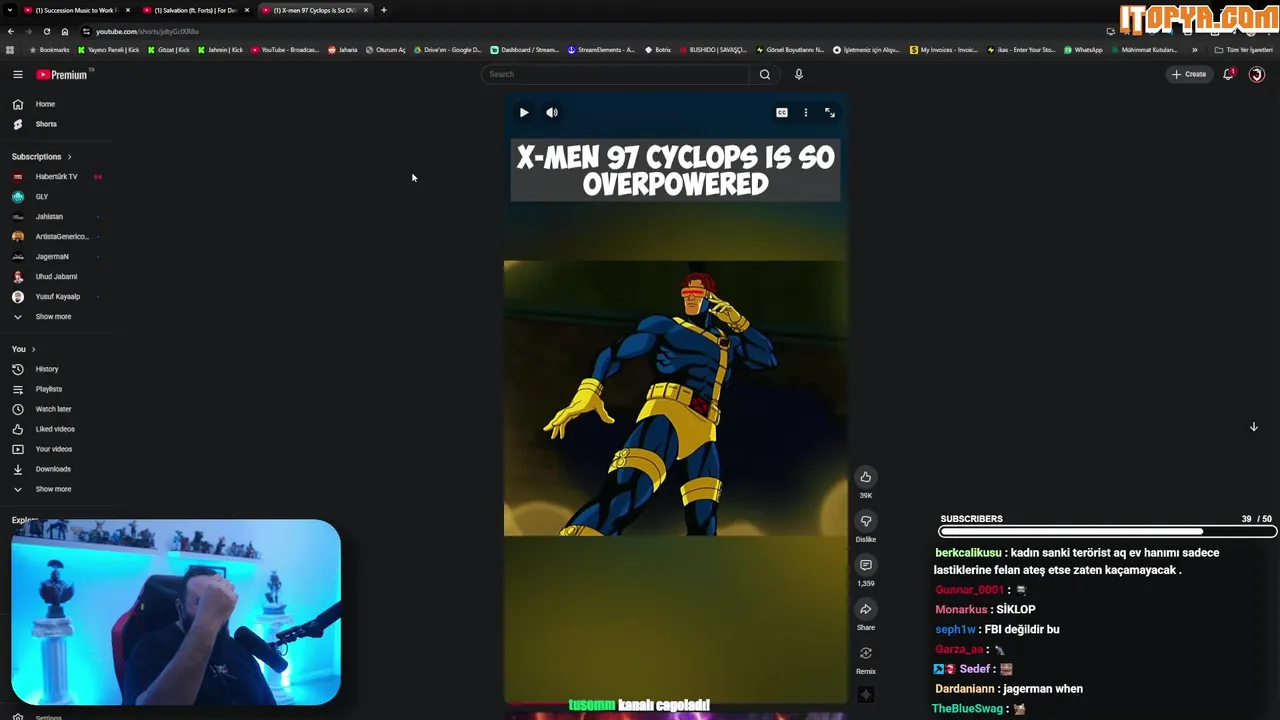This screenshot has height=720, width=1280.
Task: Share the Cyclops short
Action: 866,609
